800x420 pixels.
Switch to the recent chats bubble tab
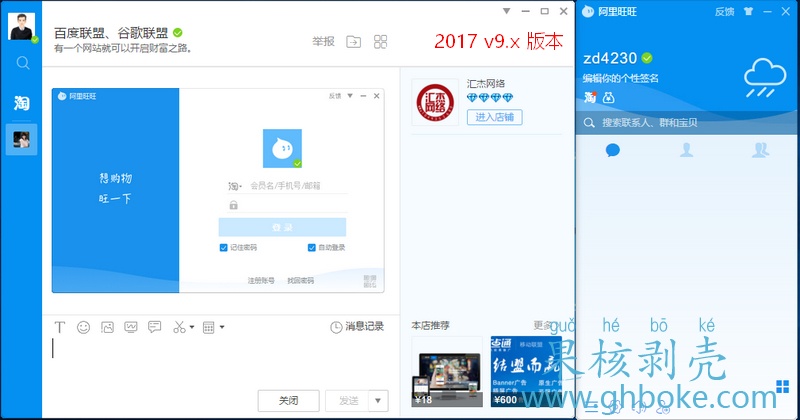[x=612, y=150]
